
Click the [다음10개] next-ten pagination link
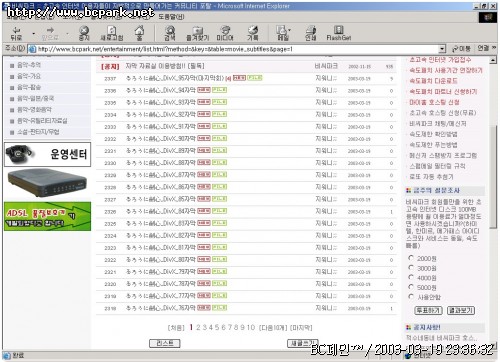[273, 328]
